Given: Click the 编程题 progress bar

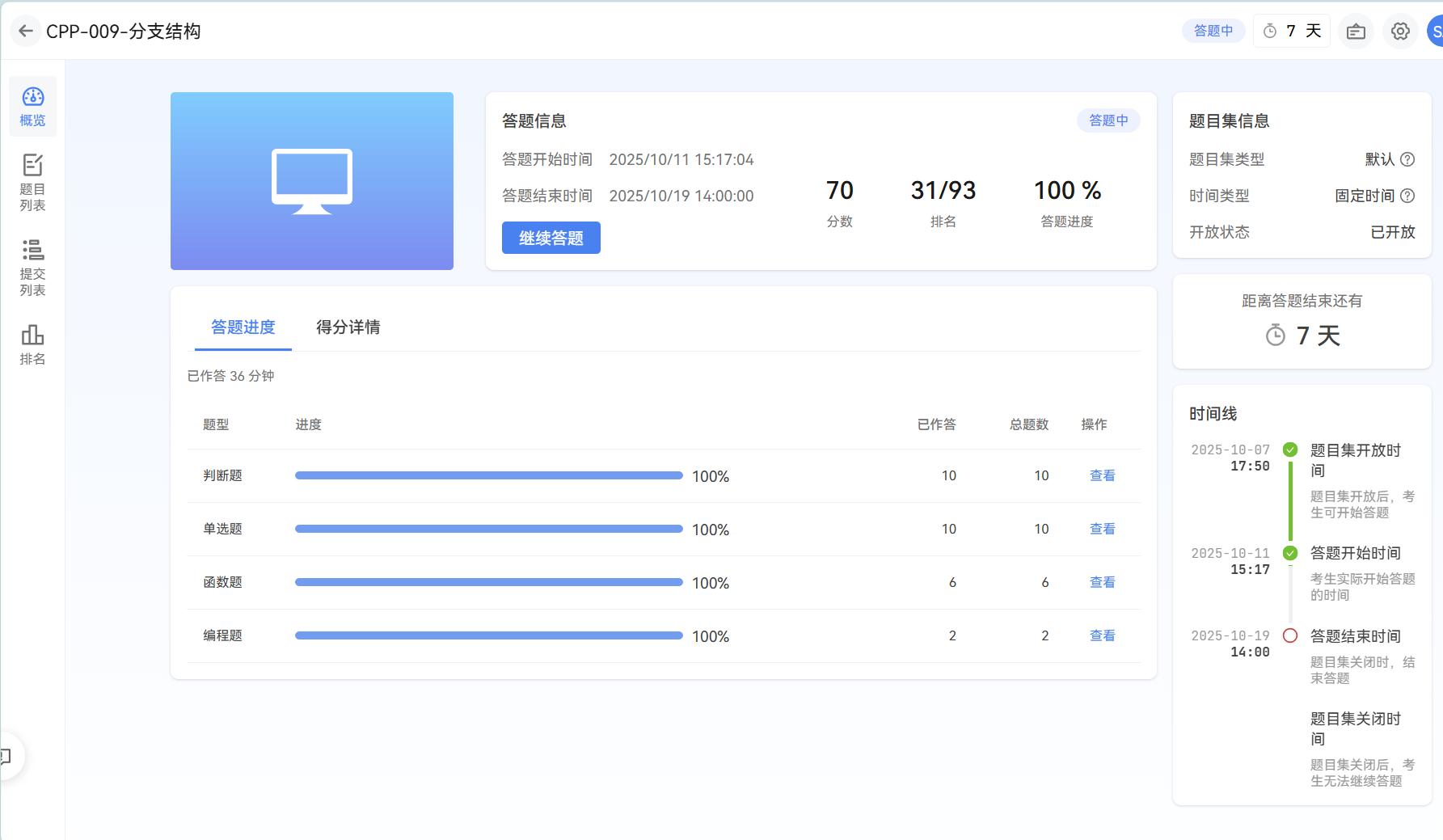Looking at the screenshot, I should click(x=489, y=635).
